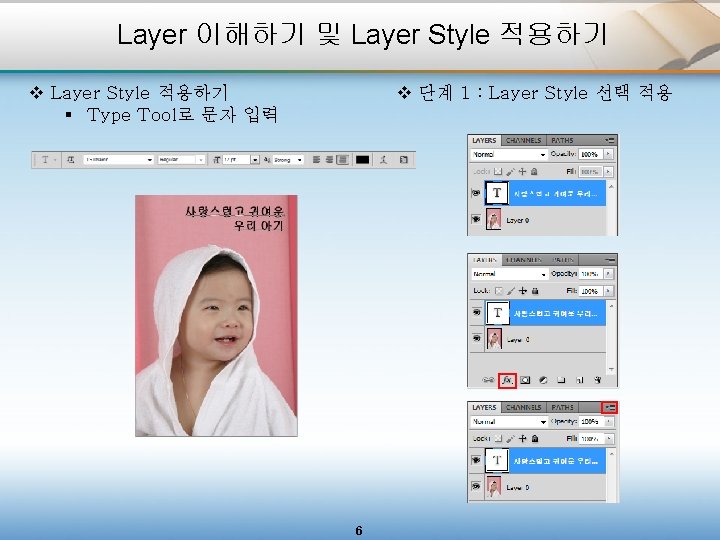Image resolution: width=720 pixels, height=540 pixels.
Task: Open Normal blend mode dropdown in middle panel
Action: [x=509, y=274]
